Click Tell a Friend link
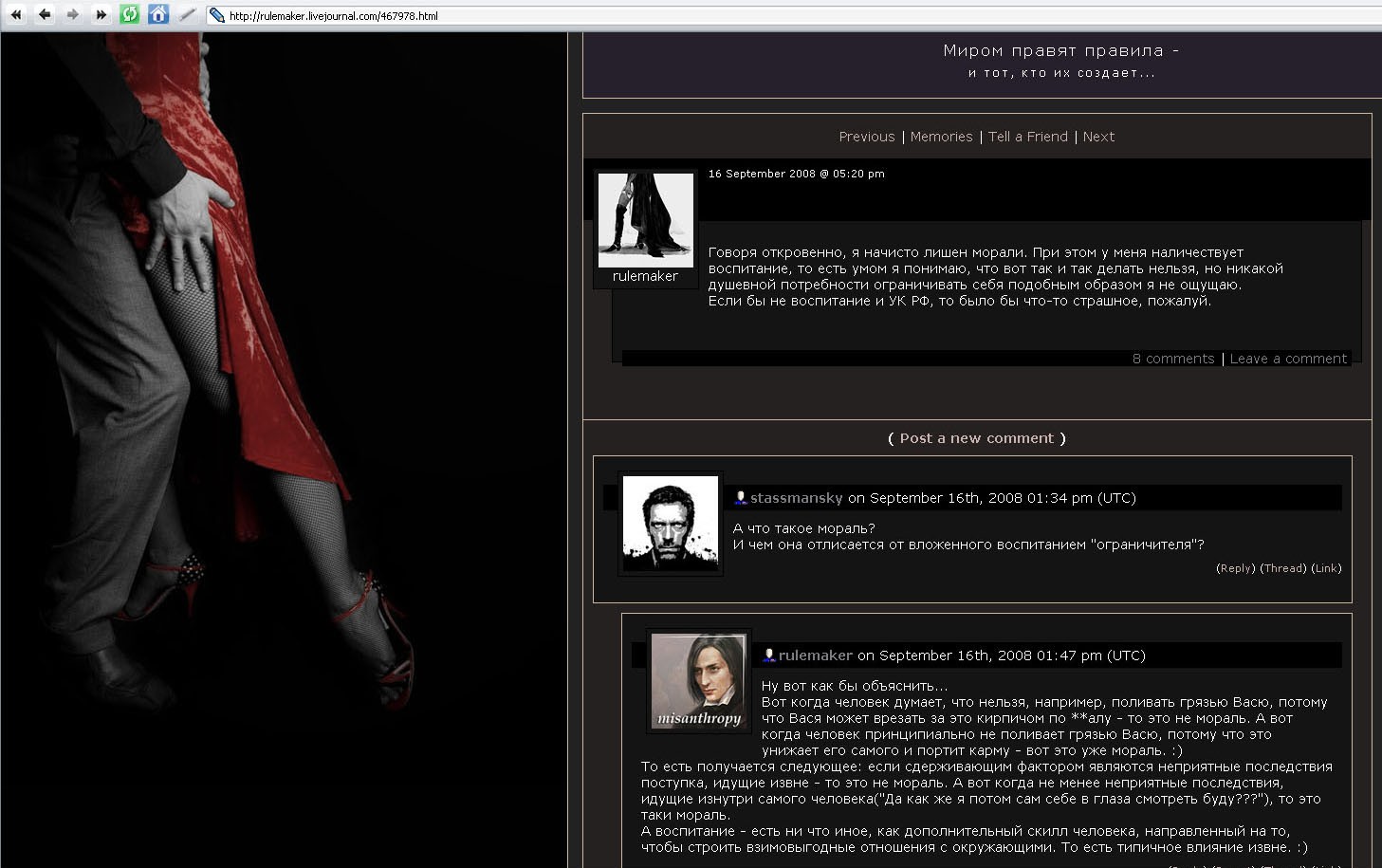This screenshot has height=868, width=1382. pos(1027,137)
